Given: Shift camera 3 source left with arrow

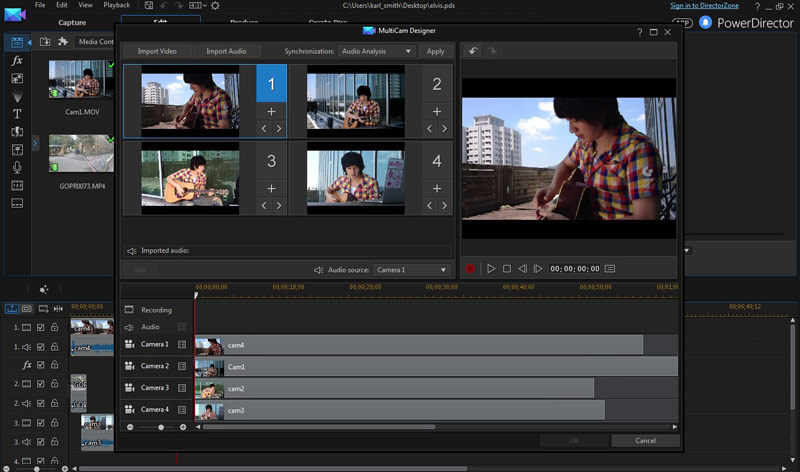Looking at the screenshot, I should tap(264, 206).
